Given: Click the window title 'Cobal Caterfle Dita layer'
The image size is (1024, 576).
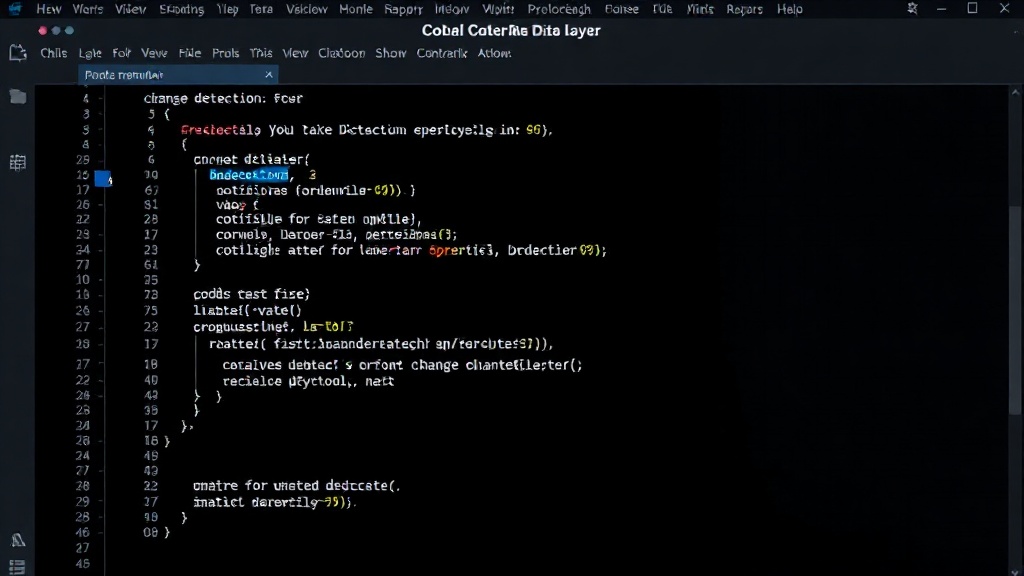Looking at the screenshot, I should tap(511, 31).
